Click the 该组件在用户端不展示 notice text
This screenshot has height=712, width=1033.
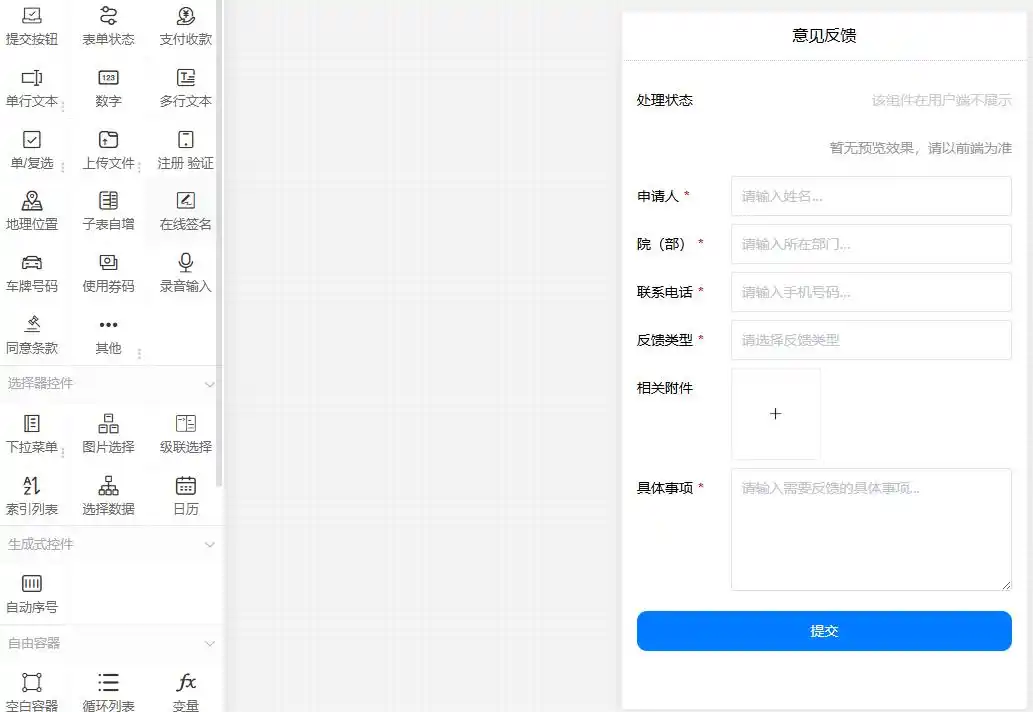tap(941, 100)
